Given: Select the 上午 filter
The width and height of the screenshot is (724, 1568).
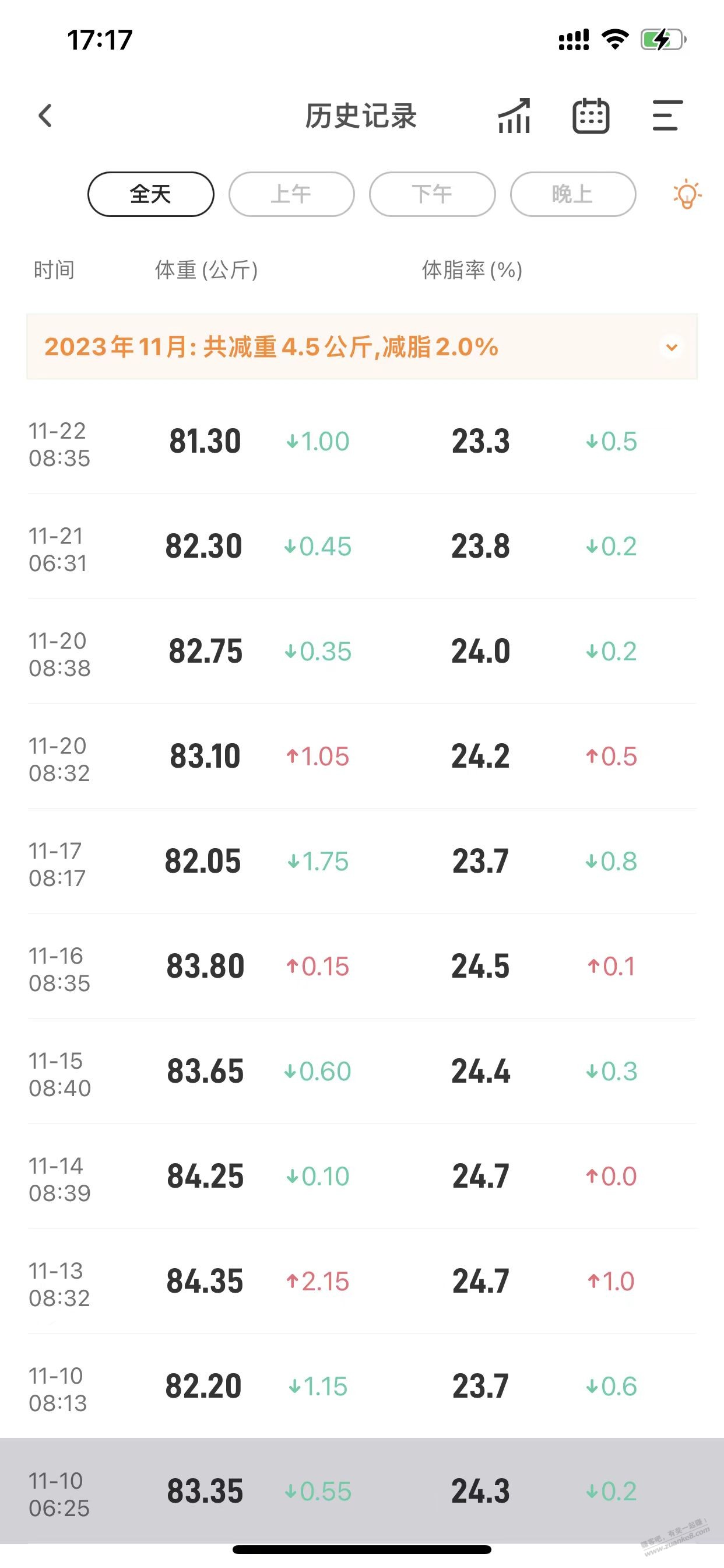Looking at the screenshot, I should click(x=291, y=194).
